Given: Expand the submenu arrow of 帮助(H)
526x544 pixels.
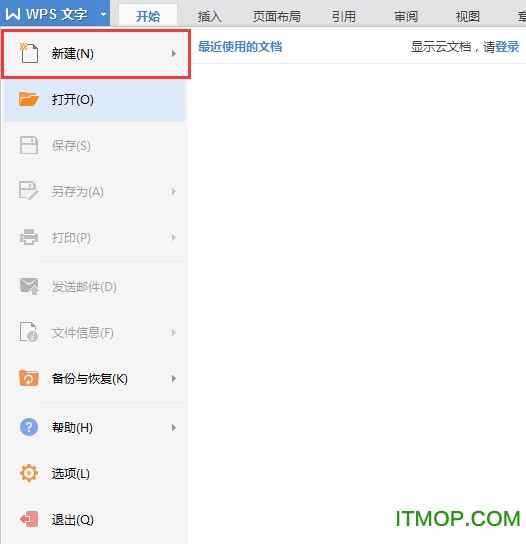Looking at the screenshot, I should tap(174, 427).
